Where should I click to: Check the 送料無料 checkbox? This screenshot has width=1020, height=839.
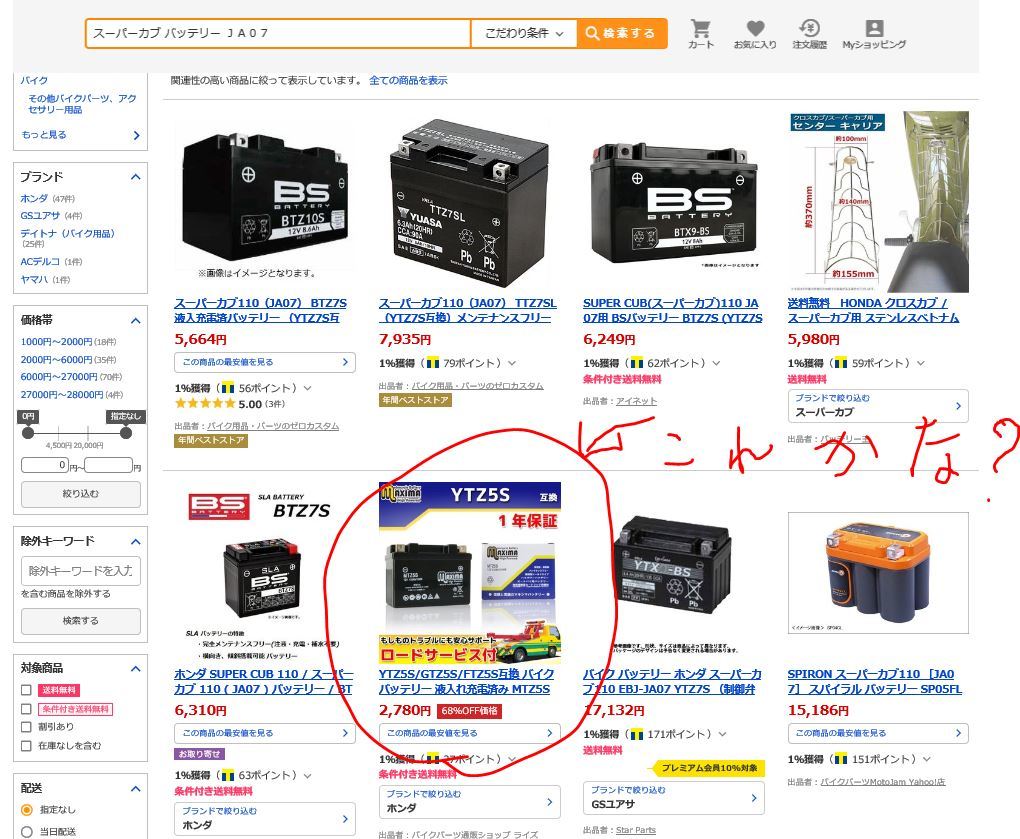click(x=26, y=690)
